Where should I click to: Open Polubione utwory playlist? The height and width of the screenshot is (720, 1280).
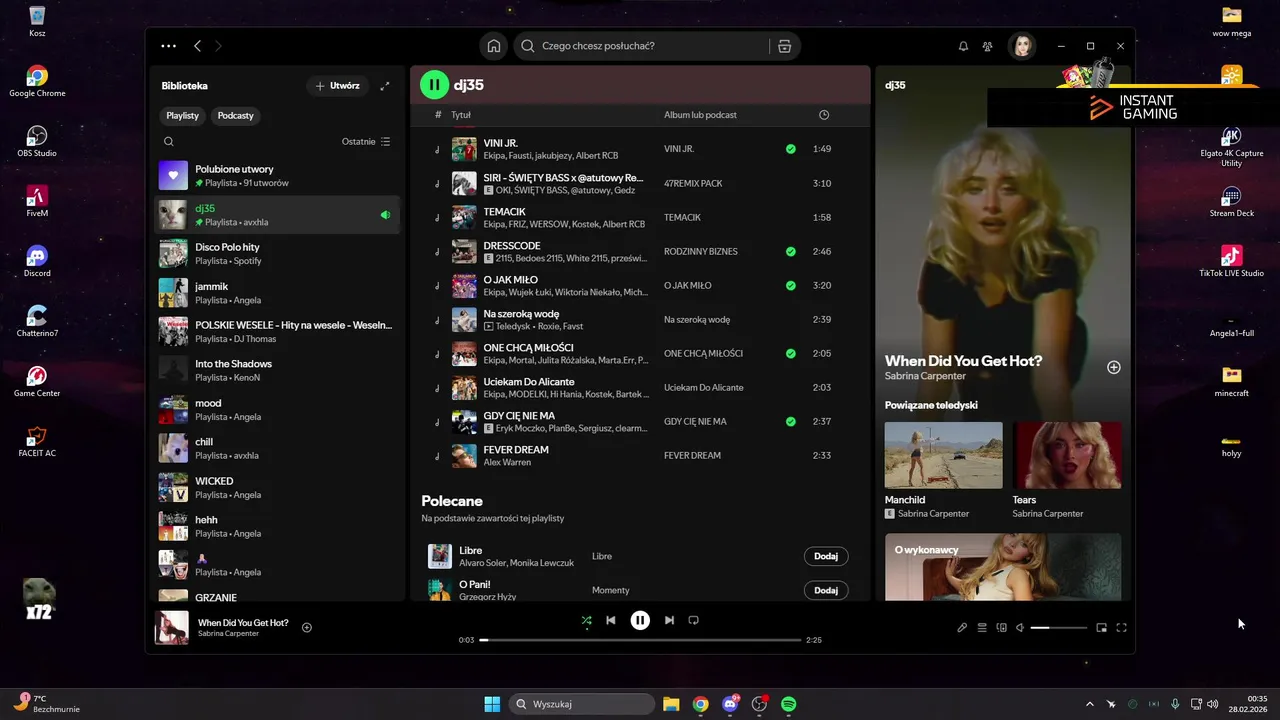point(277,176)
